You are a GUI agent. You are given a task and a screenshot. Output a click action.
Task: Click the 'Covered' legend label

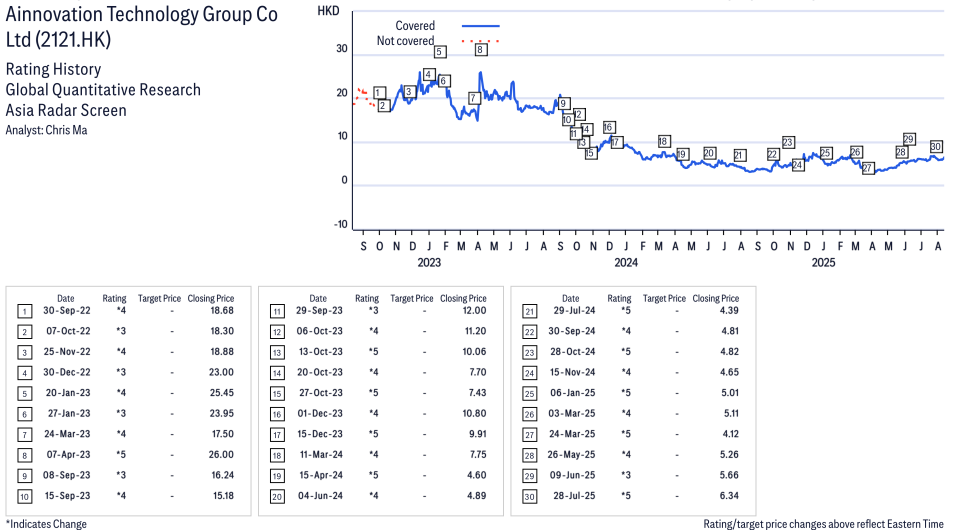(415, 26)
